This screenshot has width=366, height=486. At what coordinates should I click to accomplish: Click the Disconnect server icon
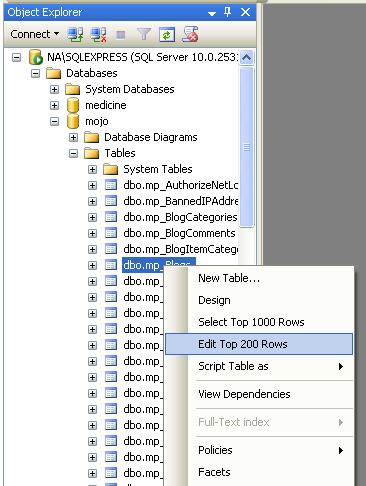(x=99, y=34)
